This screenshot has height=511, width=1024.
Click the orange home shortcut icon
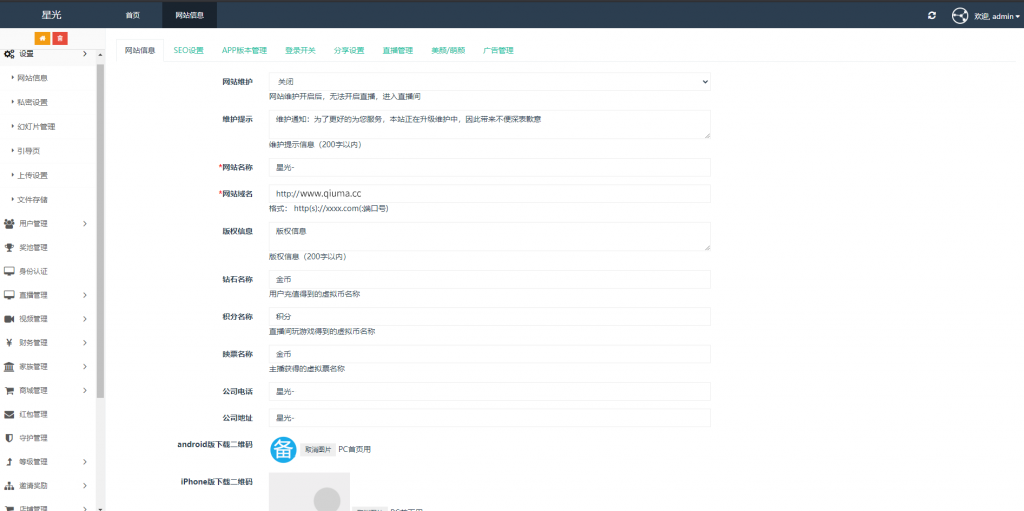(x=43, y=38)
